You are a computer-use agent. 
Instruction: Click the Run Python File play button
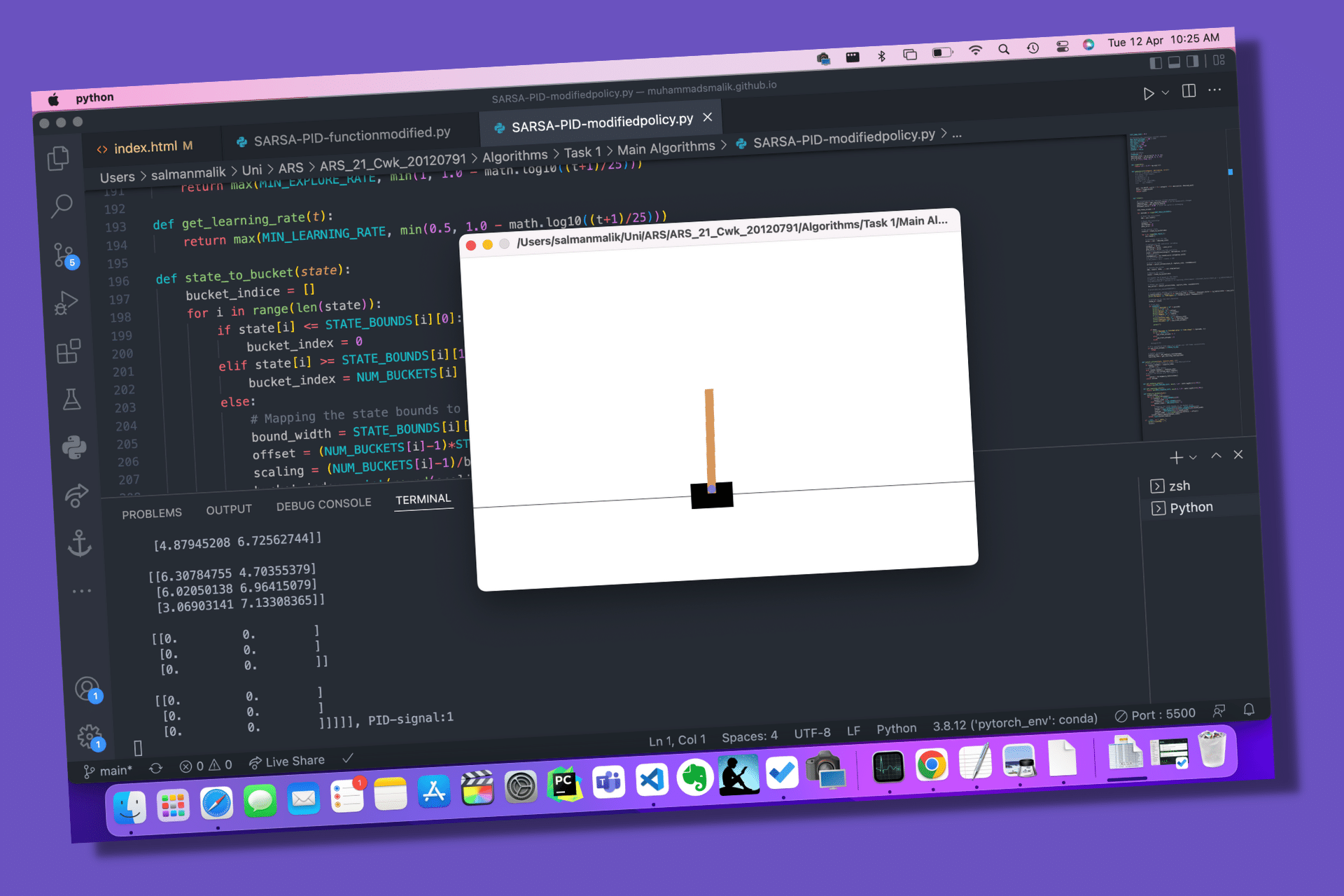click(1148, 94)
